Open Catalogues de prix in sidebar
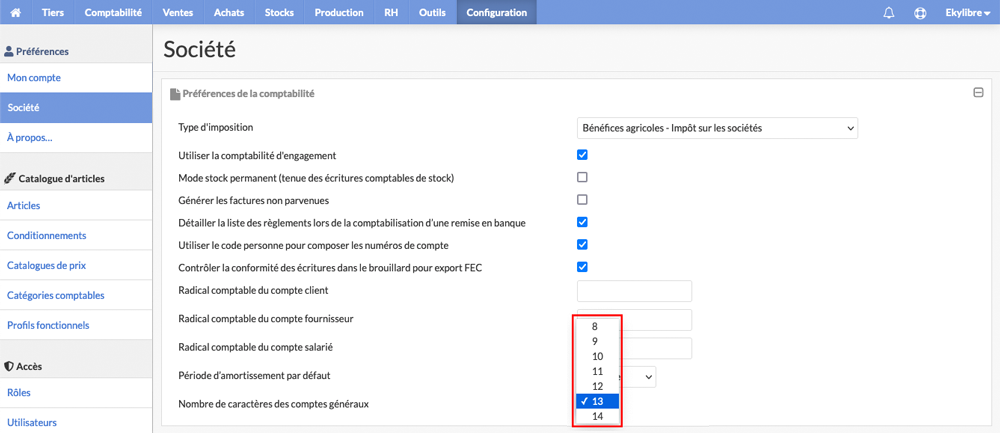 tap(76, 265)
